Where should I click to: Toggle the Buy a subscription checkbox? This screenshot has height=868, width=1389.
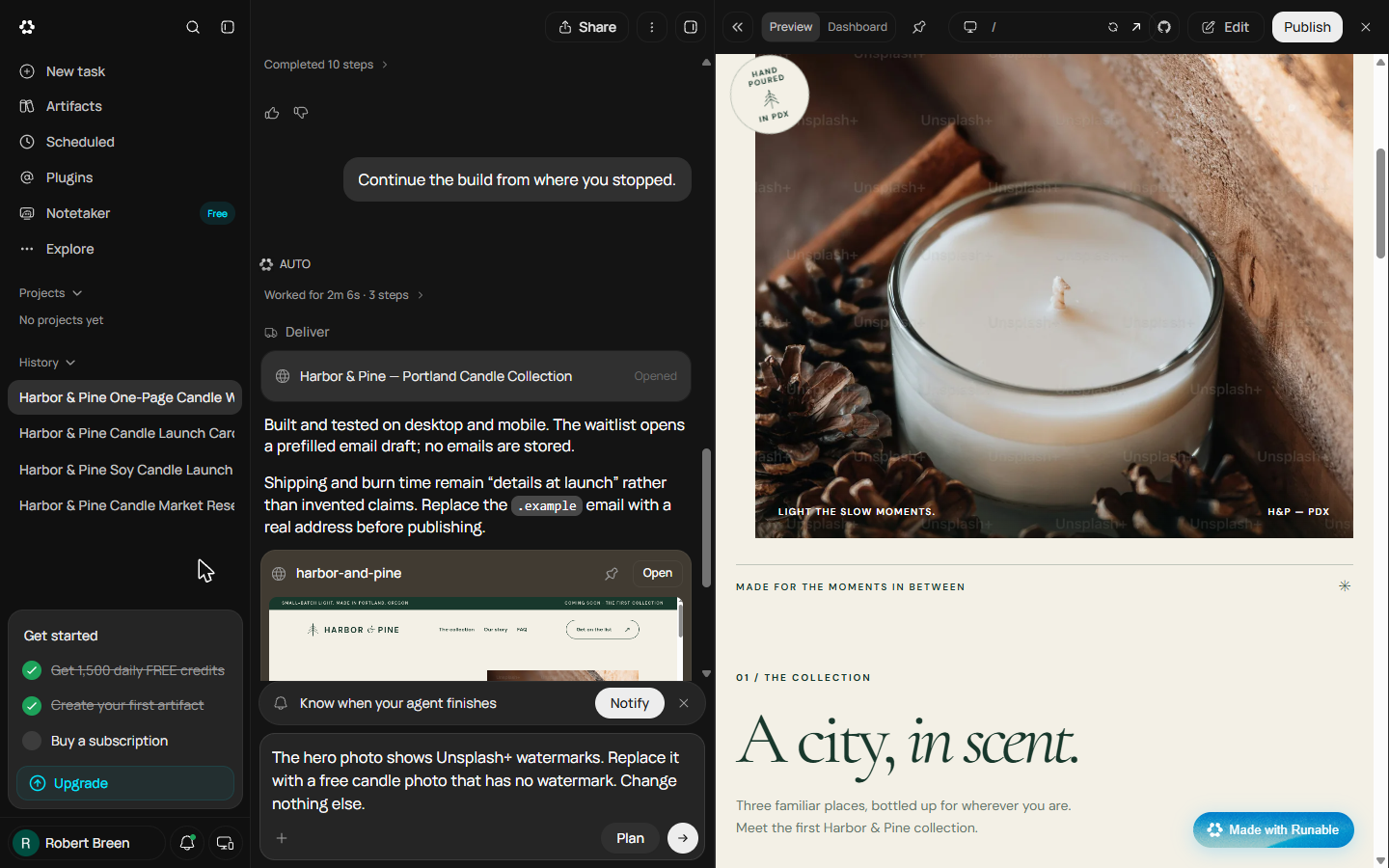click(x=32, y=741)
